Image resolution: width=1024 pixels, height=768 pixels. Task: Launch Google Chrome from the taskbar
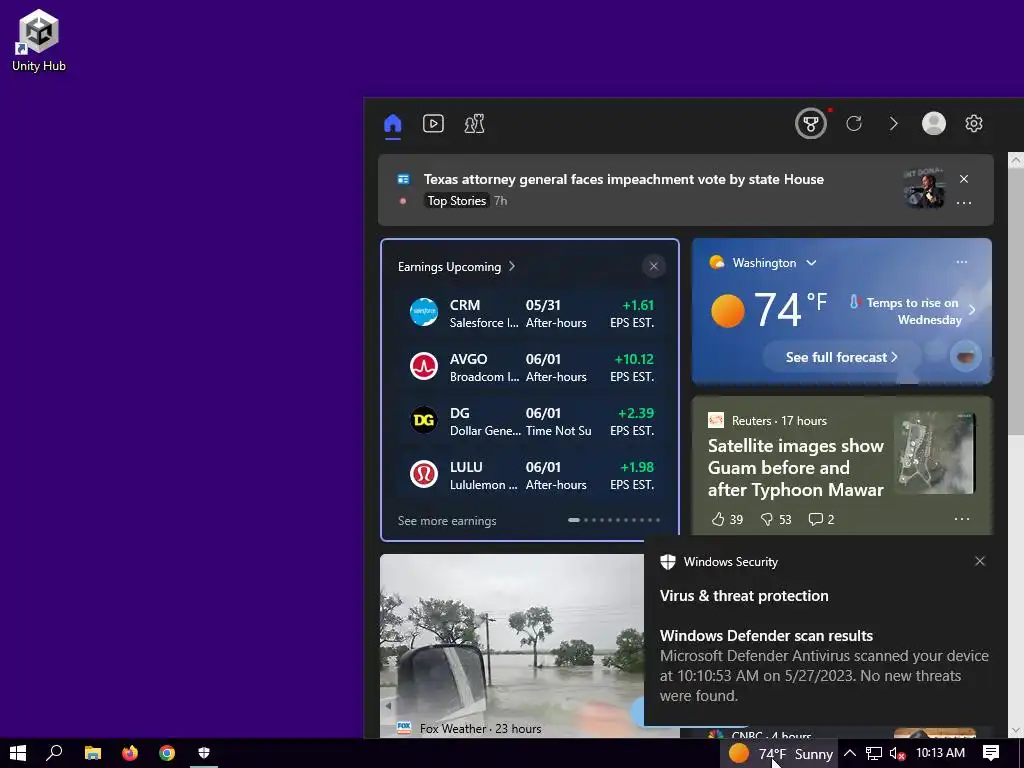point(167,753)
